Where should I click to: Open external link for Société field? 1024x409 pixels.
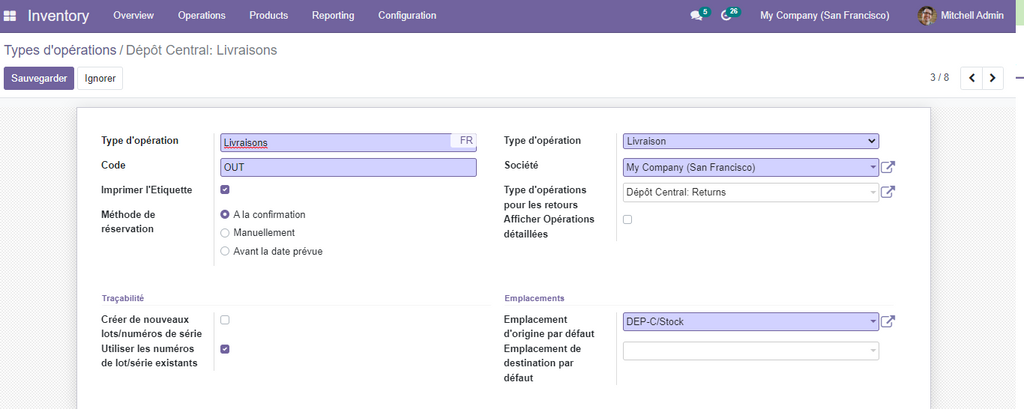point(888,167)
